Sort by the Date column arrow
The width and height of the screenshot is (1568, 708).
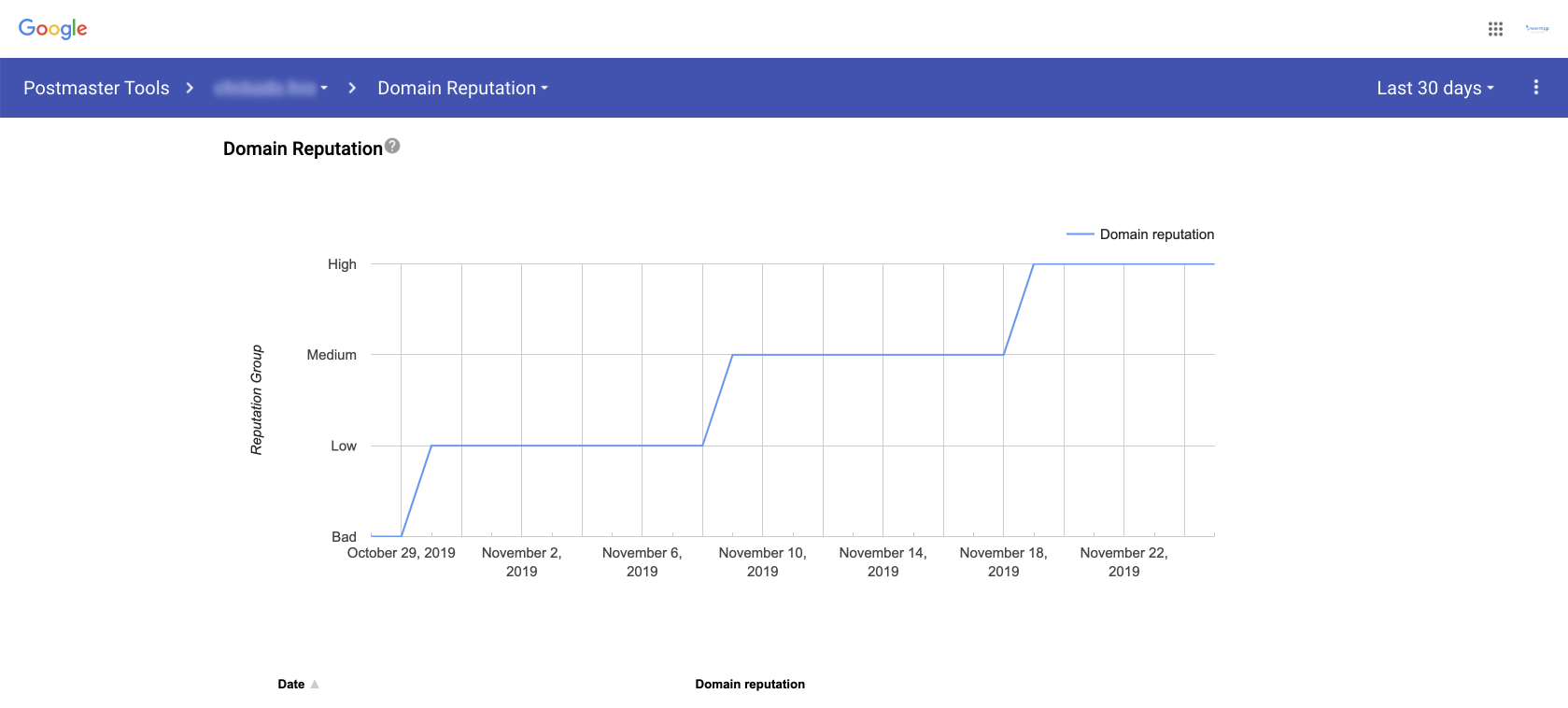[315, 685]
